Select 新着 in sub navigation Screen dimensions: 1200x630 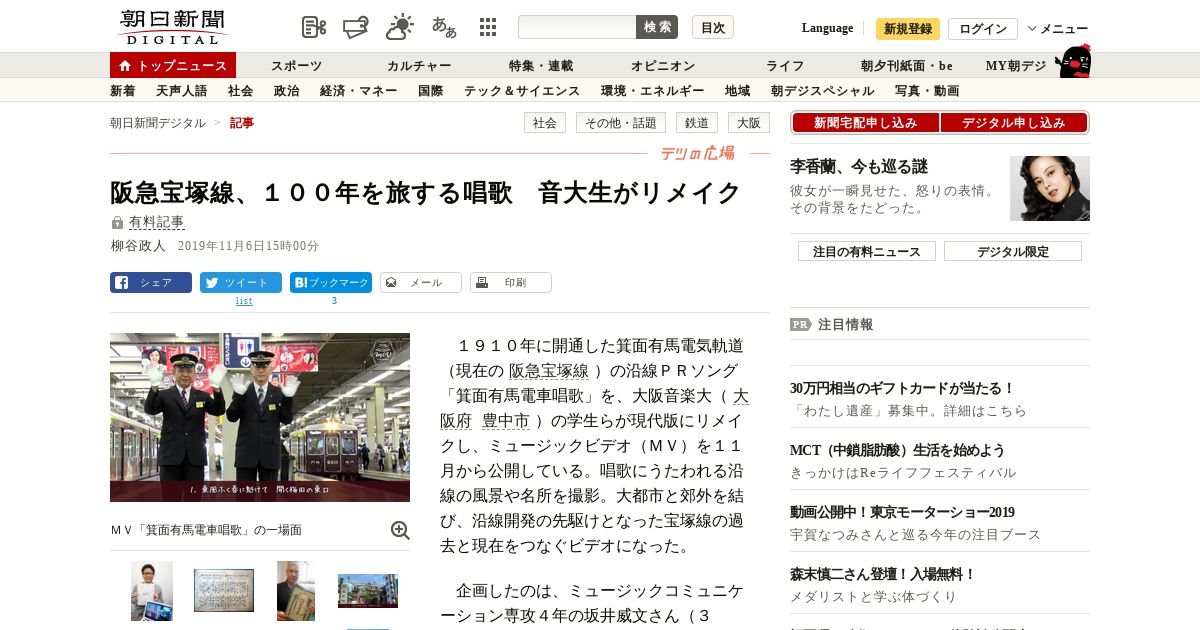(123, 91)
